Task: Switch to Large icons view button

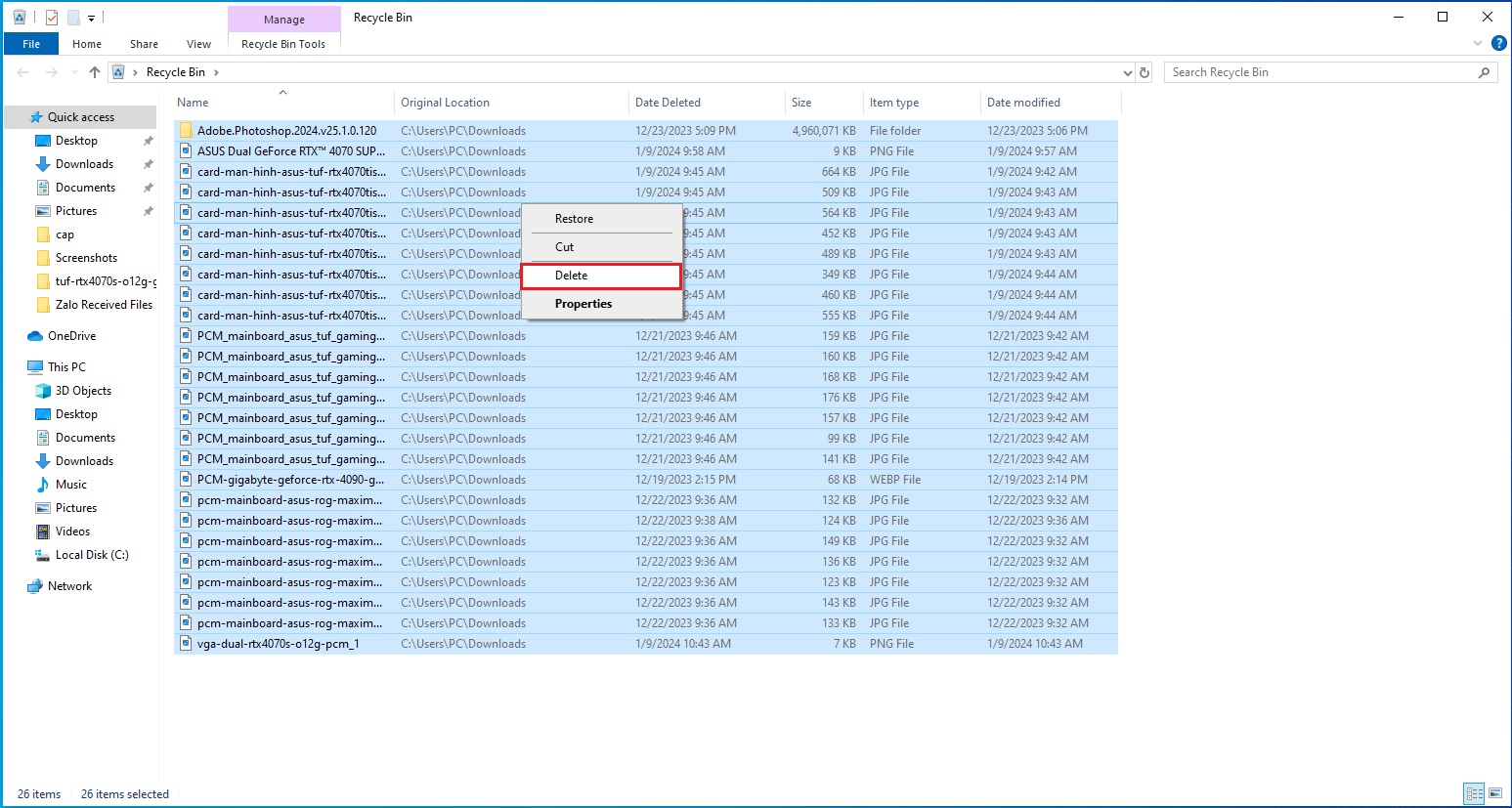Action: 1495,793
